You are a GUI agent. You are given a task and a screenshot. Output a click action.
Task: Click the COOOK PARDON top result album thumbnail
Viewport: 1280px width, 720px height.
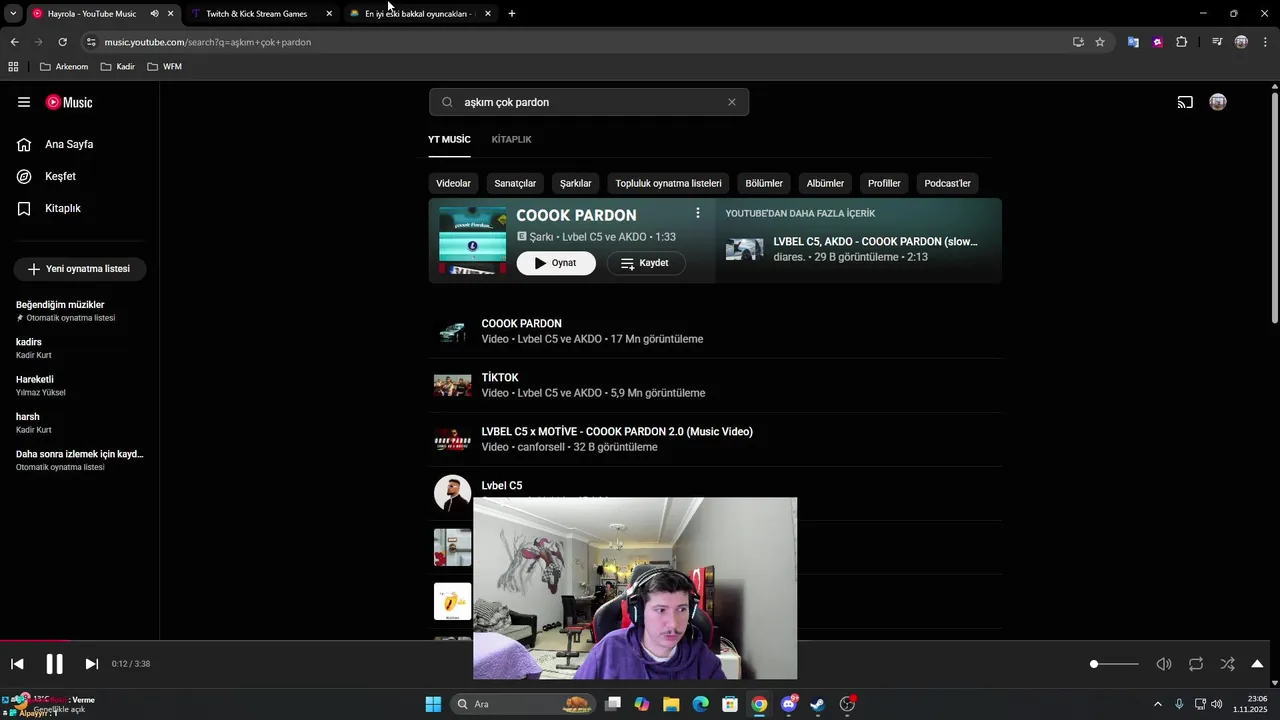tap(473, 241)
